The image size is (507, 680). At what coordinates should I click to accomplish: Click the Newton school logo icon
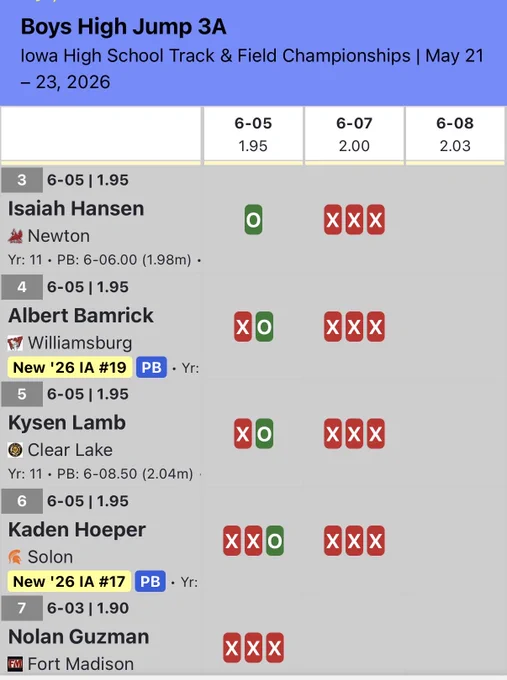15,236
